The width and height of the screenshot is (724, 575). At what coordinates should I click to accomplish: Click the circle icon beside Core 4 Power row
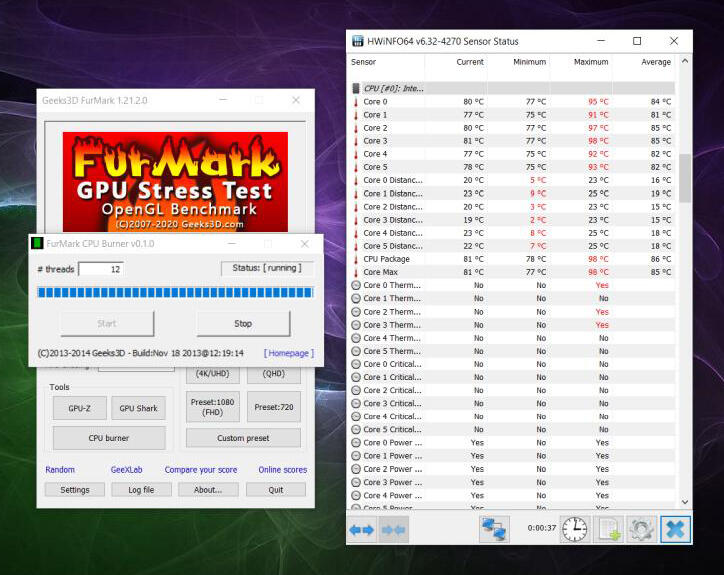coord(356,495)
